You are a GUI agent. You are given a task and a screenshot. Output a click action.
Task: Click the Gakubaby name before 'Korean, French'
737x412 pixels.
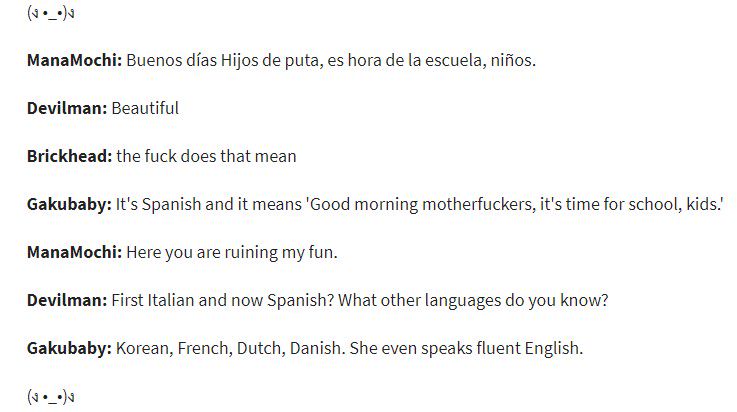(x=70, y=348)
